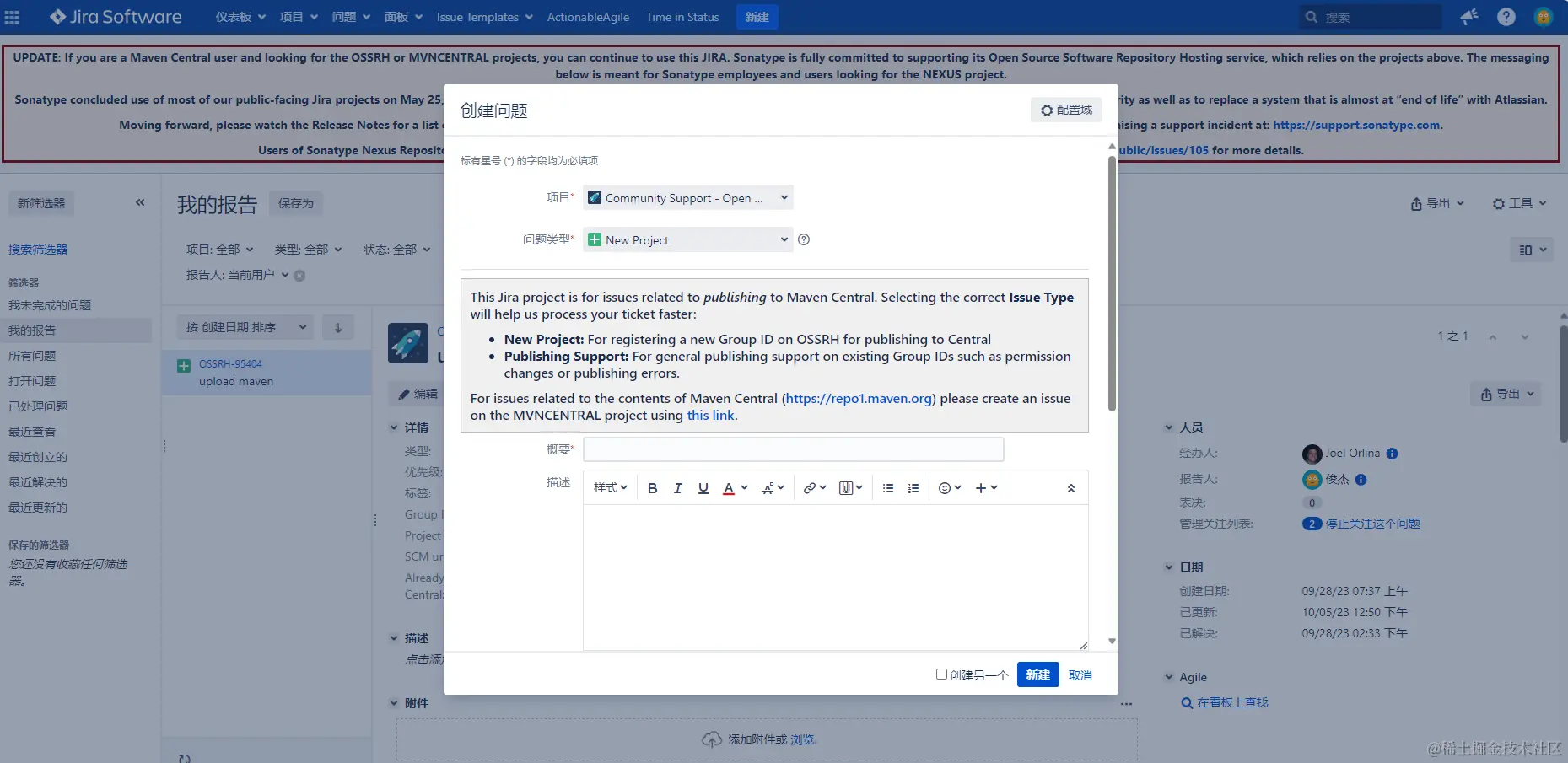
Task: Open 类型: 全部 filter dropdown
Action: click(308, 250)
